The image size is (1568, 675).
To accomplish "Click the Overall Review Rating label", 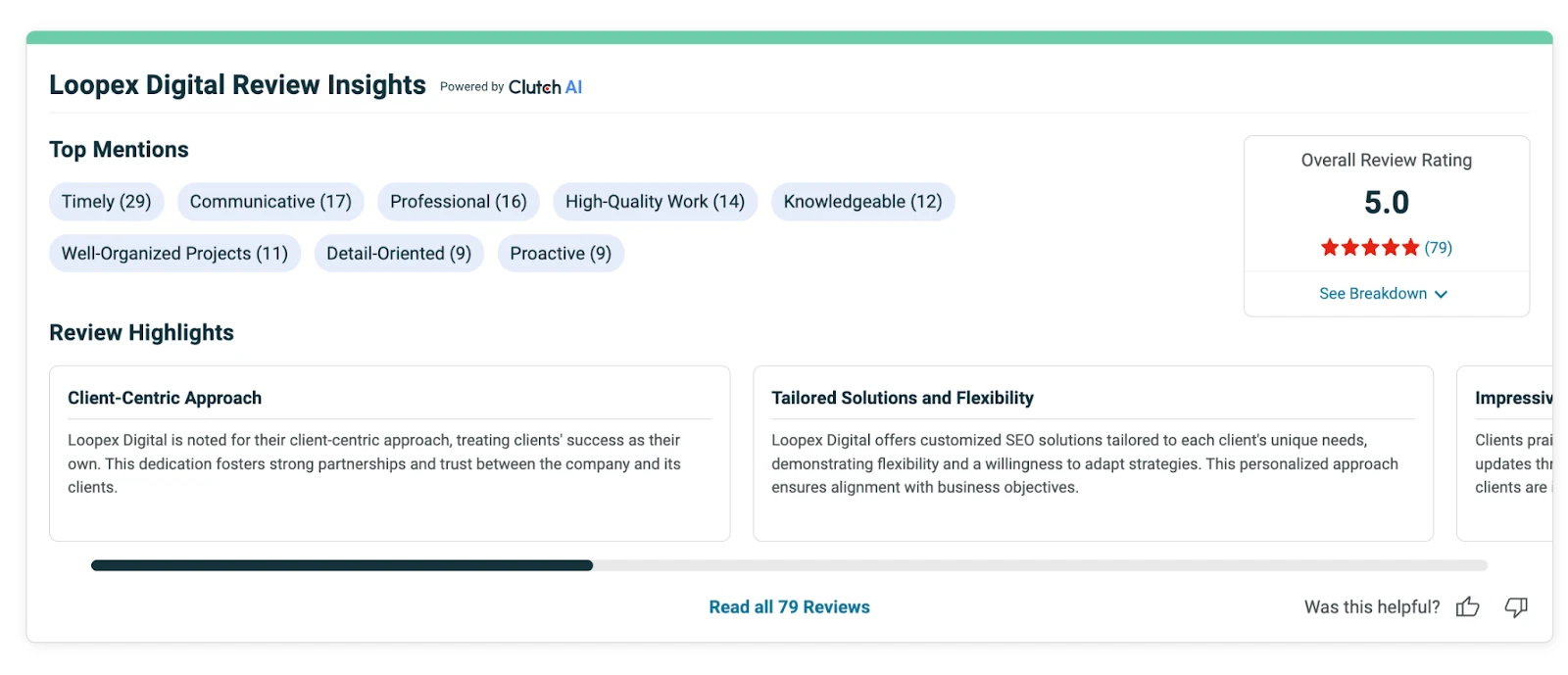I will 1386,161.
